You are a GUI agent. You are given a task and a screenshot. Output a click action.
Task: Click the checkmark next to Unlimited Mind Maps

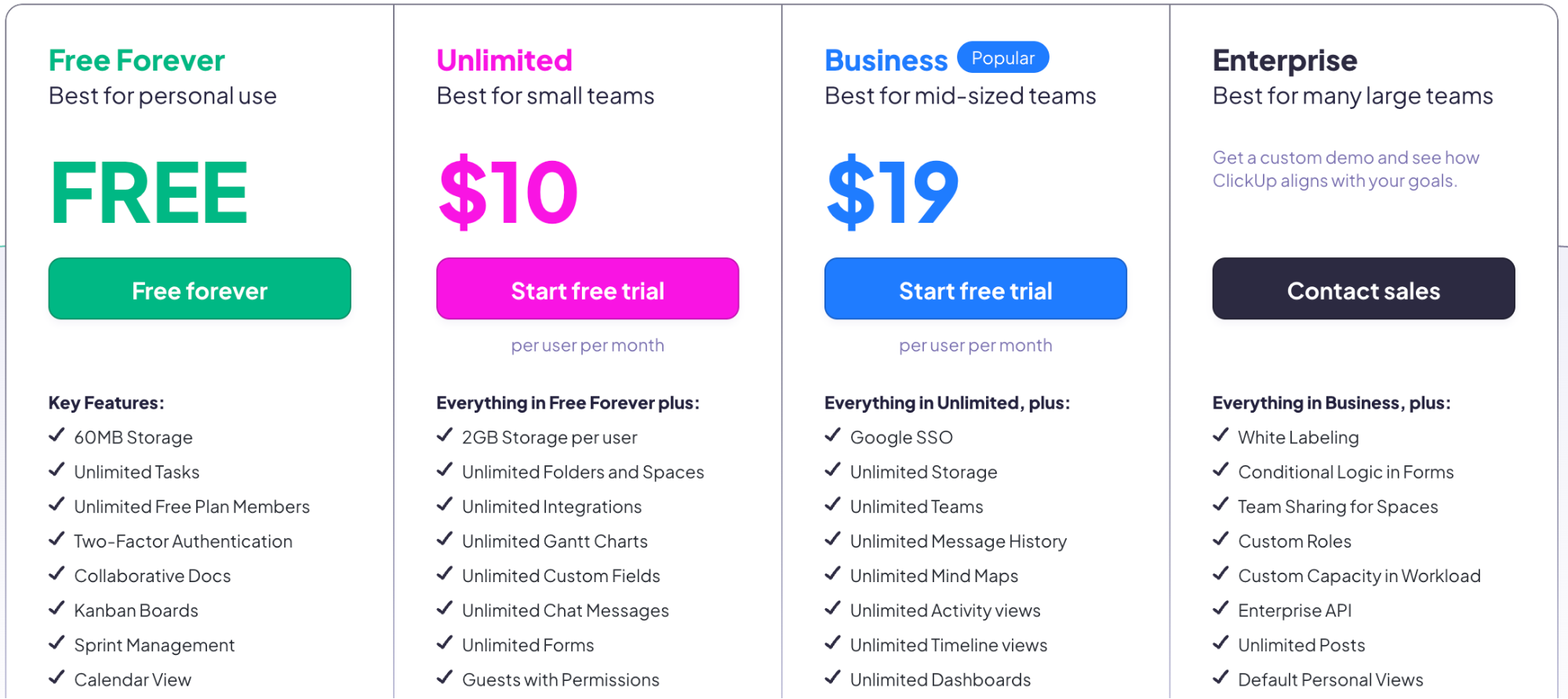click(831, 574)
